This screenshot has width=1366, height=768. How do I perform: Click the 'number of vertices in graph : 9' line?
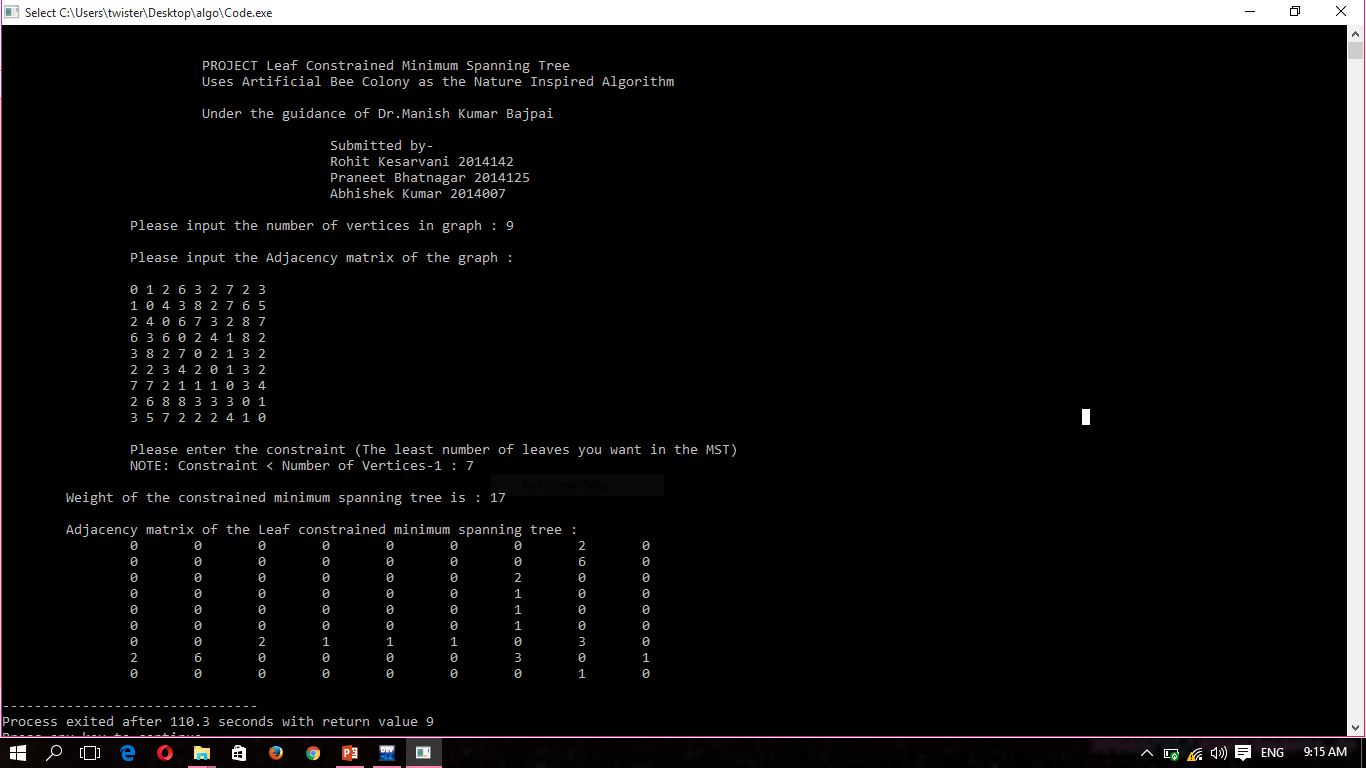(322, 225)
